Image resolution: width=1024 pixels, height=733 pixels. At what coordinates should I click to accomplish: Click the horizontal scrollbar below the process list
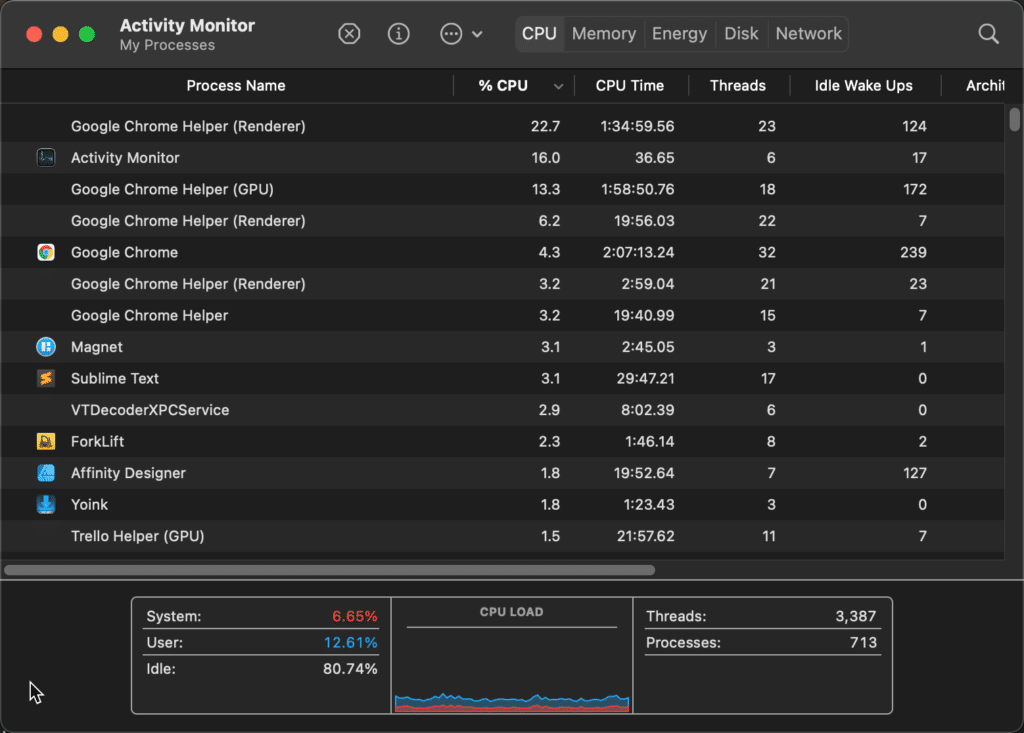coord(330,570)
